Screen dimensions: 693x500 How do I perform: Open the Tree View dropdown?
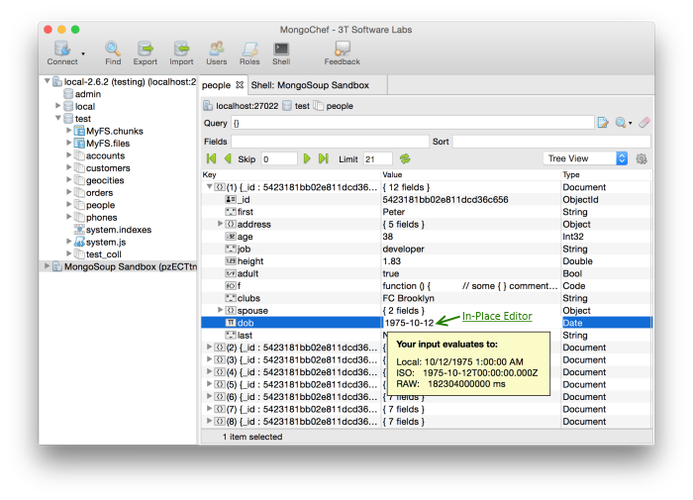click(x=585, y=158)
